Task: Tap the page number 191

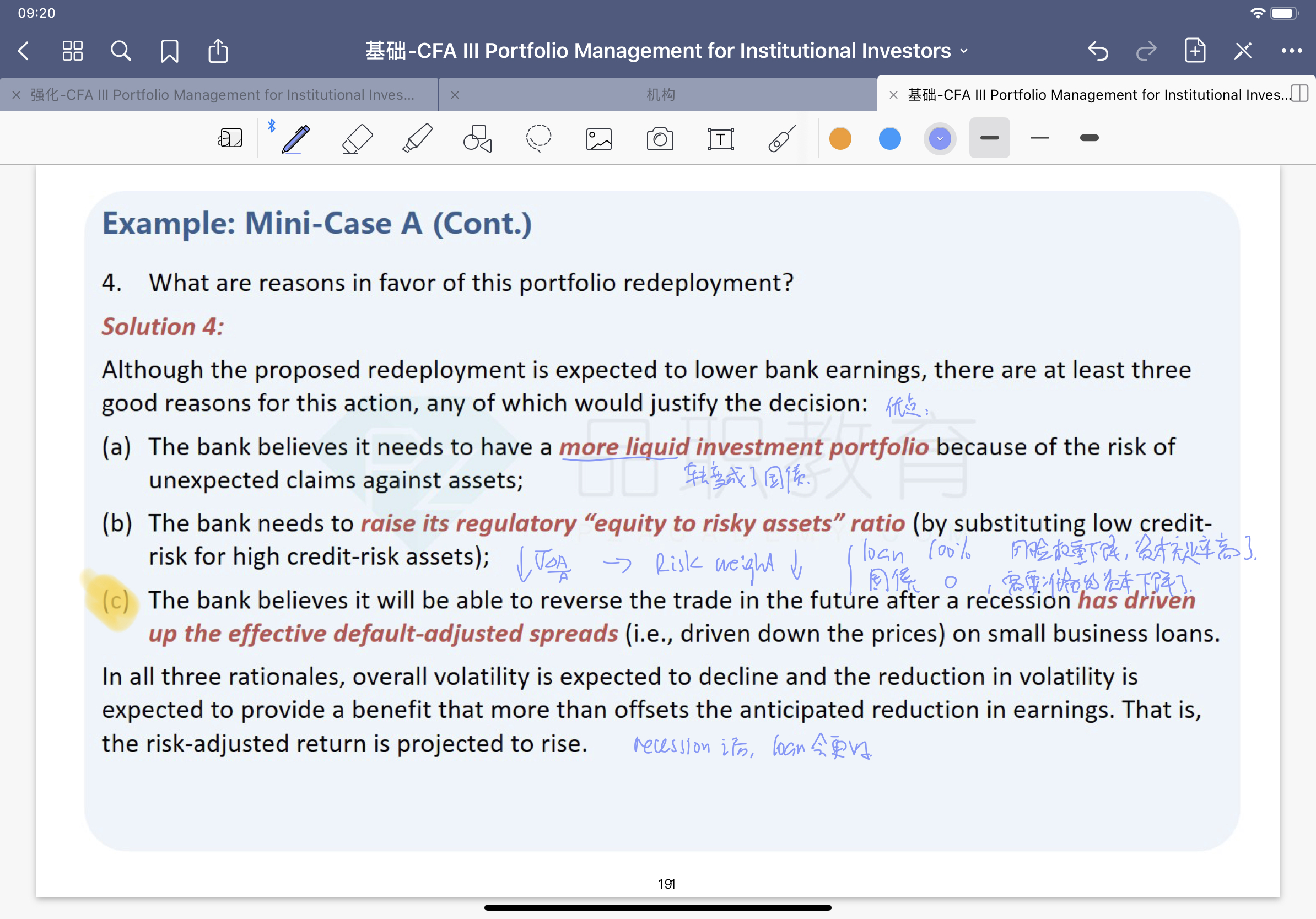Action: click(x=666, y=884)
